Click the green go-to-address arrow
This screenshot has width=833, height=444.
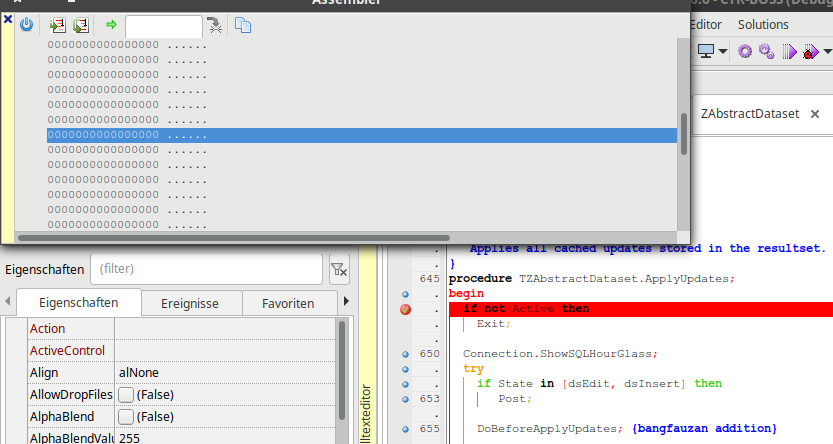(x=111, y=24)
